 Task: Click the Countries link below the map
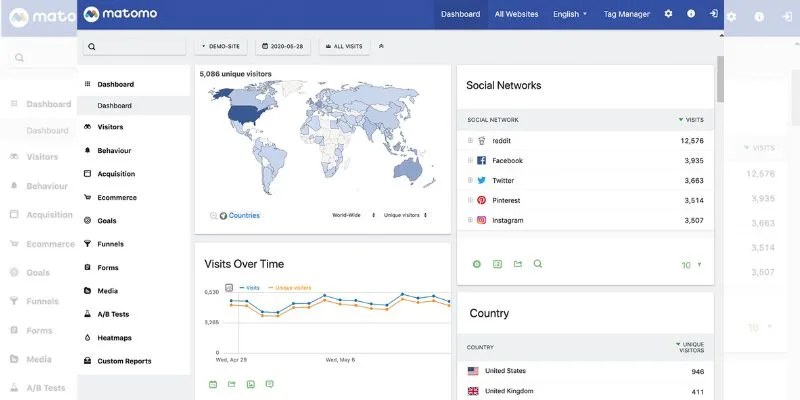(244, 215)
